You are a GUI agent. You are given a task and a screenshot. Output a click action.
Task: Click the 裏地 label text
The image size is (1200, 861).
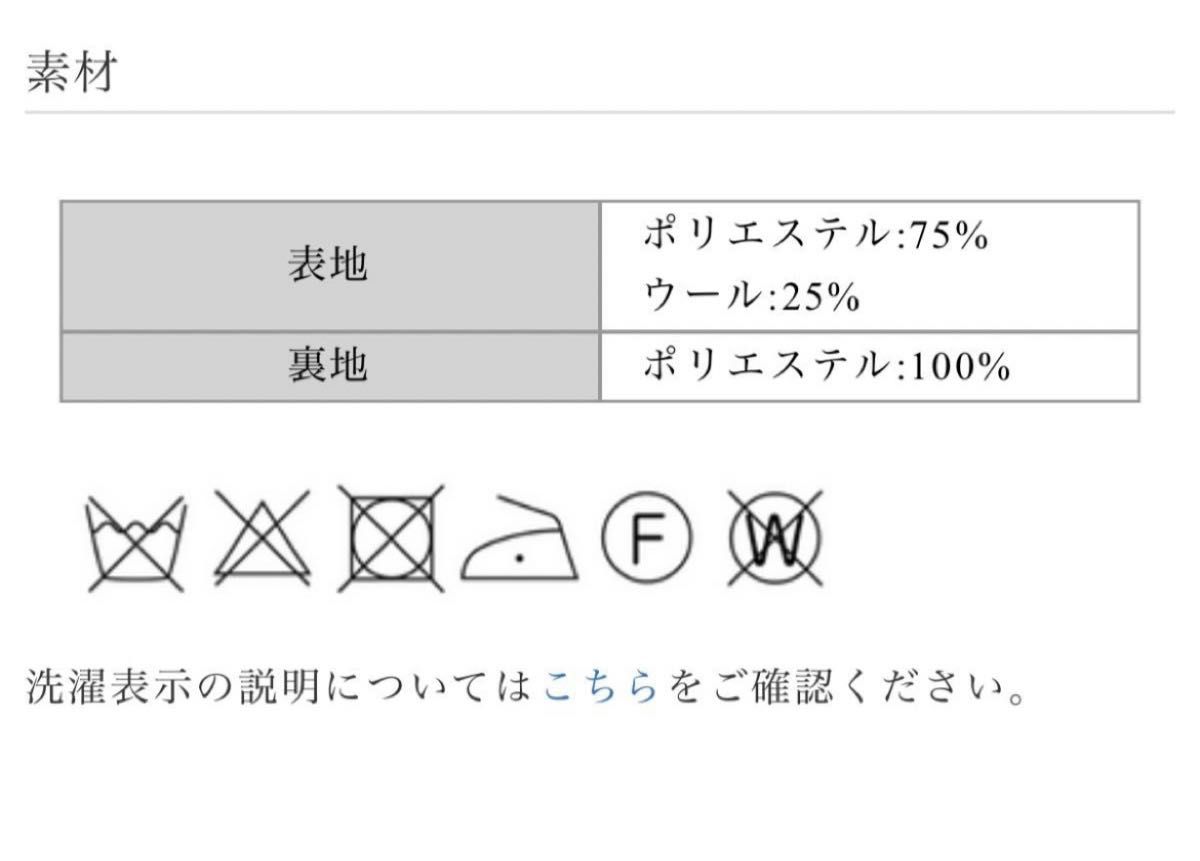(x=329, y=367)
